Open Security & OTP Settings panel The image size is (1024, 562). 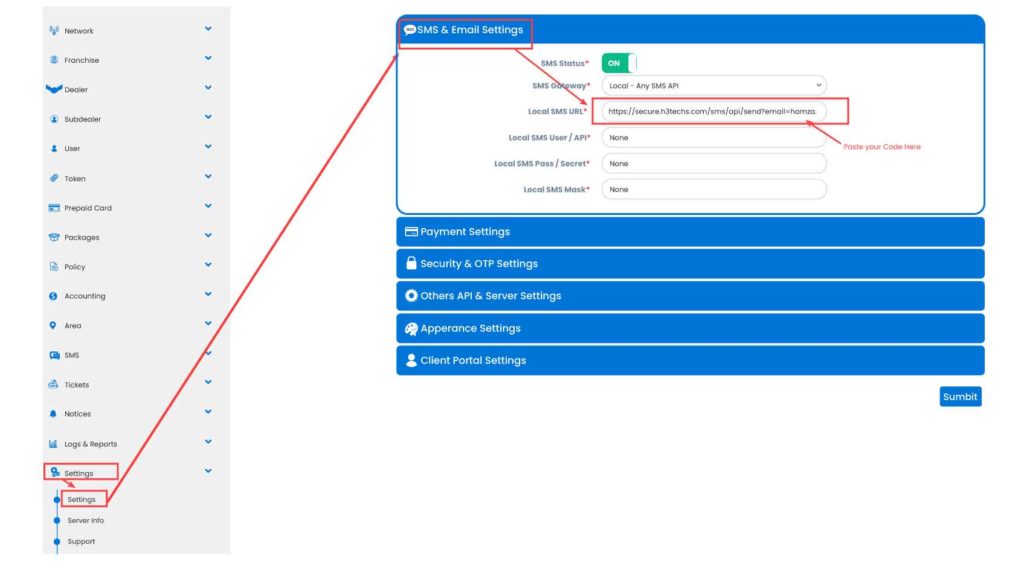coord(690,264)
